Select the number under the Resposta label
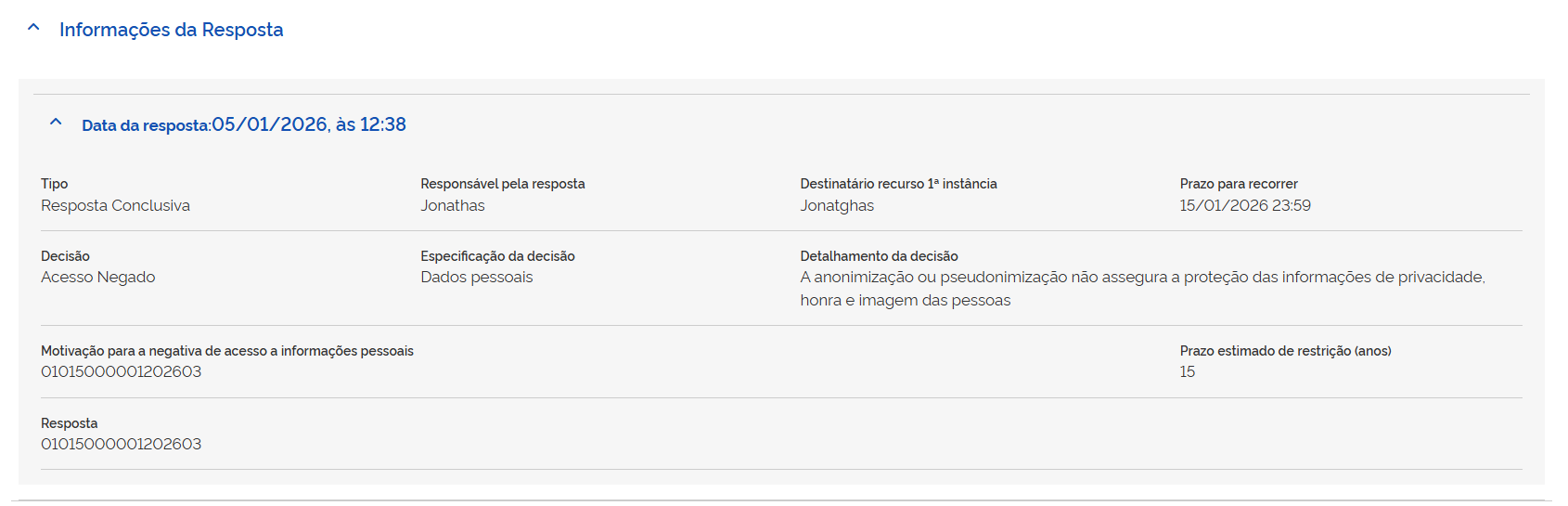This screenshot has width=1568, height=506. tap(121, 444)
